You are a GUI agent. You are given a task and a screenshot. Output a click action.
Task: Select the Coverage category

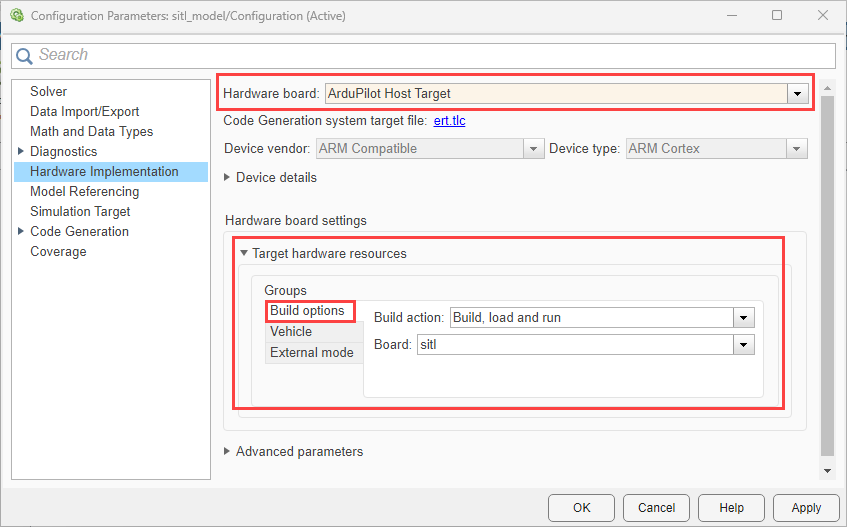[x=58, y=251]
